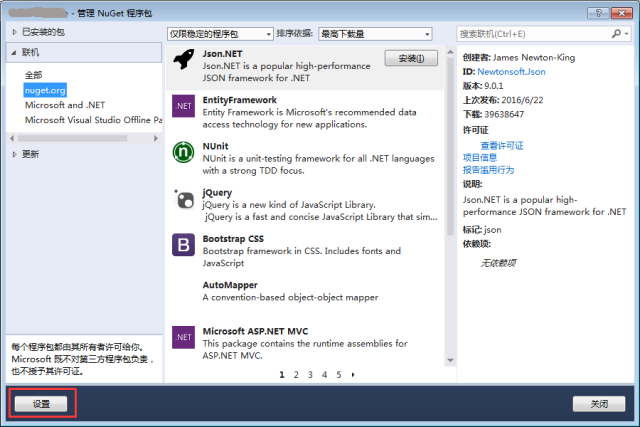Select the Bootstrap CSS package title
The width and height of the screenshot is (640, 427).
click(233, 239)
